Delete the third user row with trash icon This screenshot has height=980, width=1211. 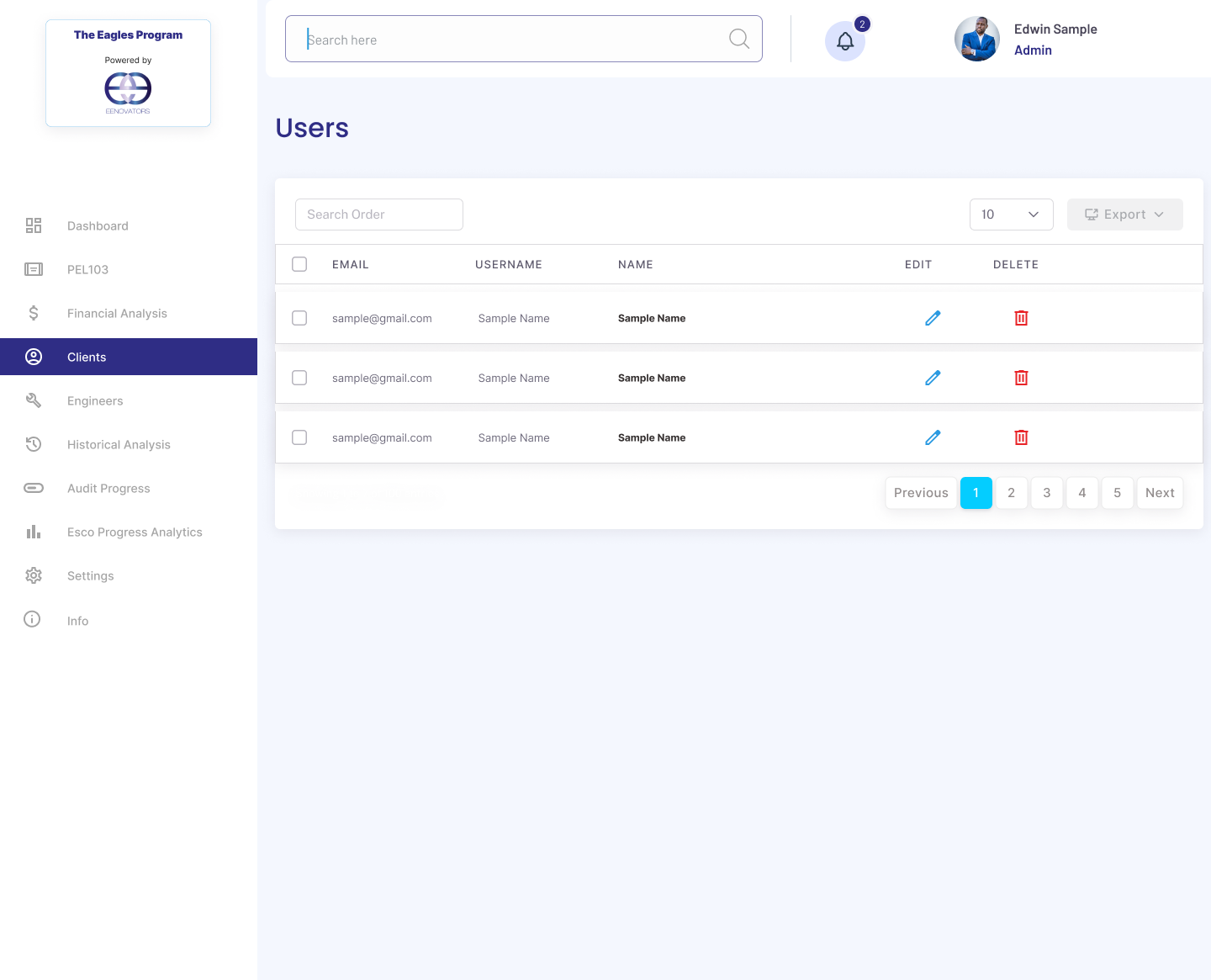tap(1021, 437)
